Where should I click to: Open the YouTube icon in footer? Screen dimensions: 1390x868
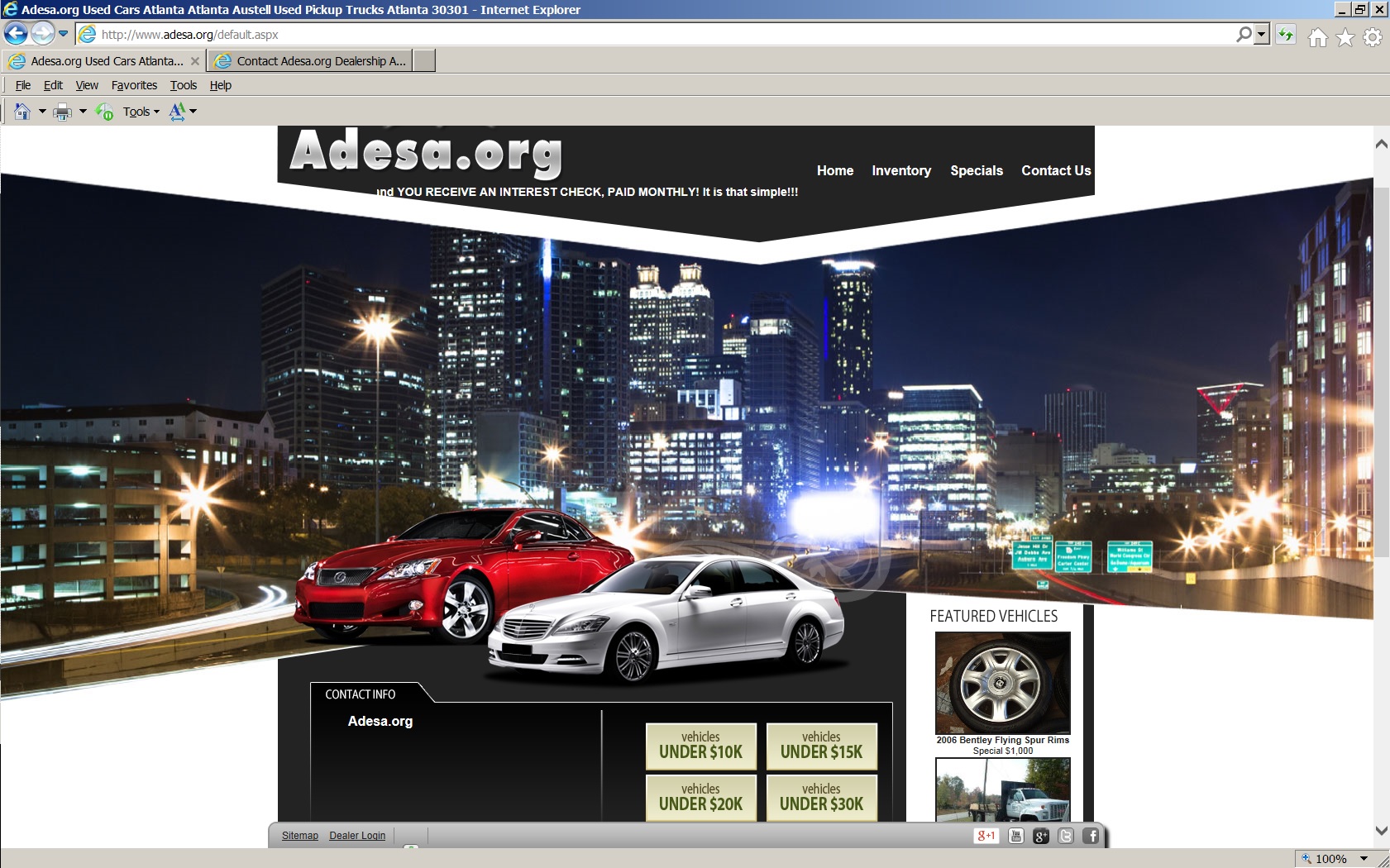click(1016, 836)
